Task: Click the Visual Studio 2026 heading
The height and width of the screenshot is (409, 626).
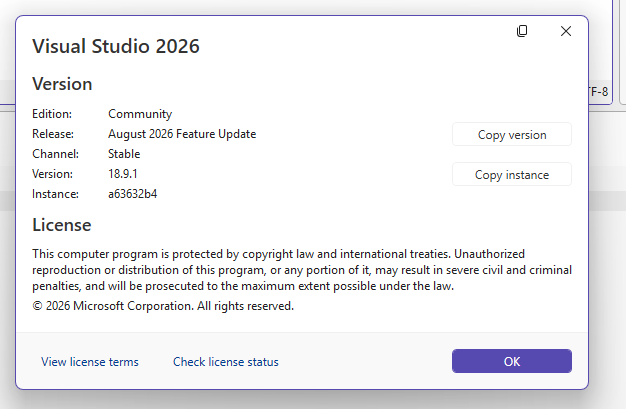Action: (x=116, y=46)
